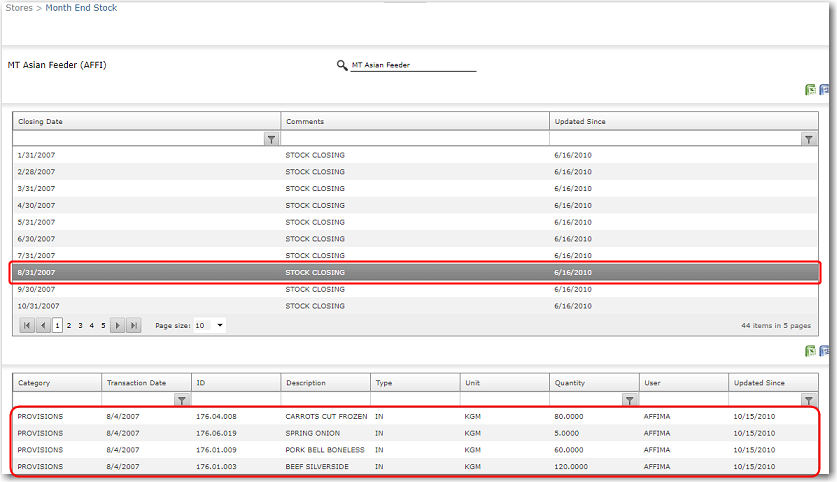The height and width of the screenshot is (482, 837).
Task: Jump to last page in pager
Action: click(134, 325)
